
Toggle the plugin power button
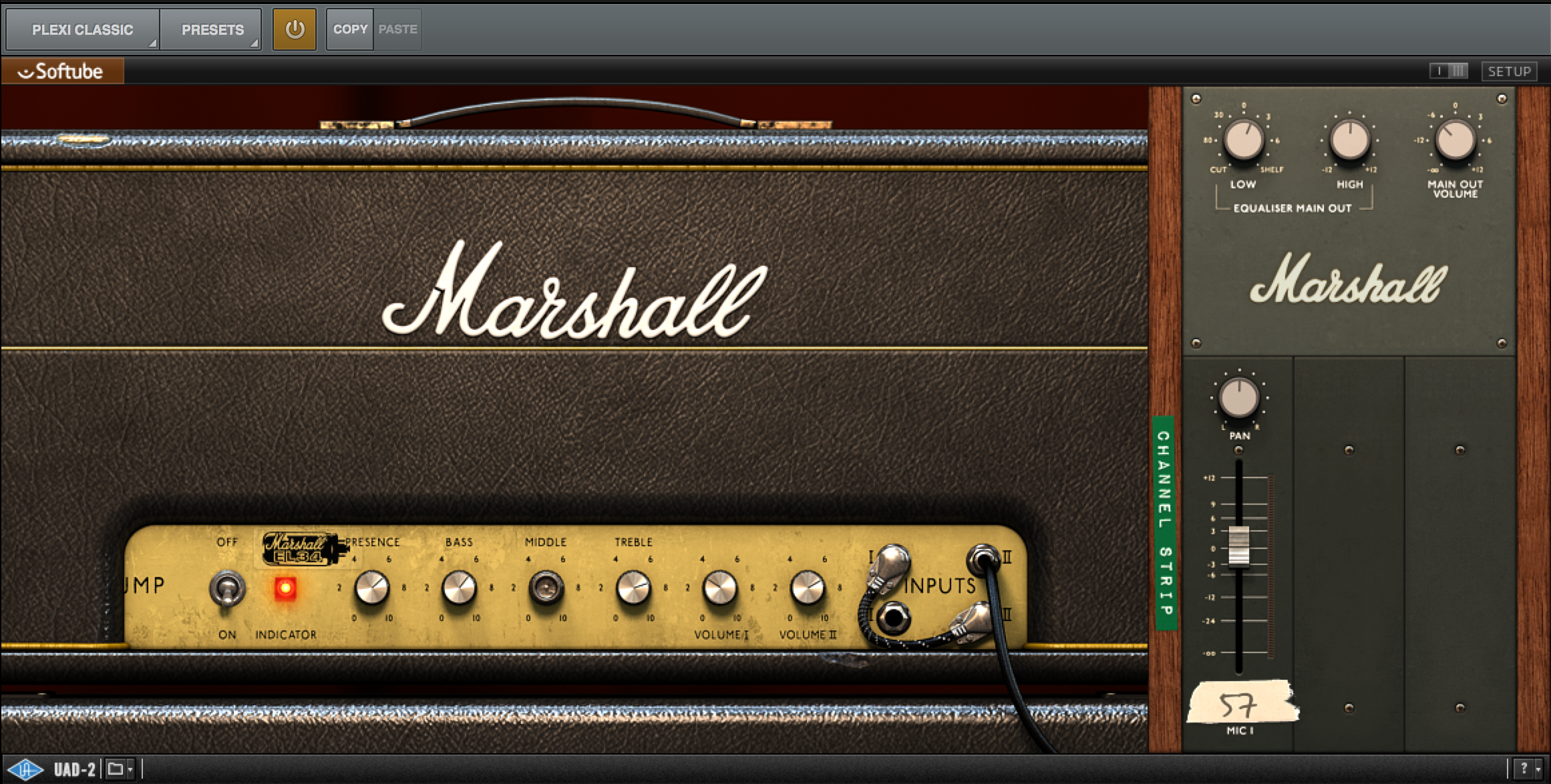coord(294,29)
